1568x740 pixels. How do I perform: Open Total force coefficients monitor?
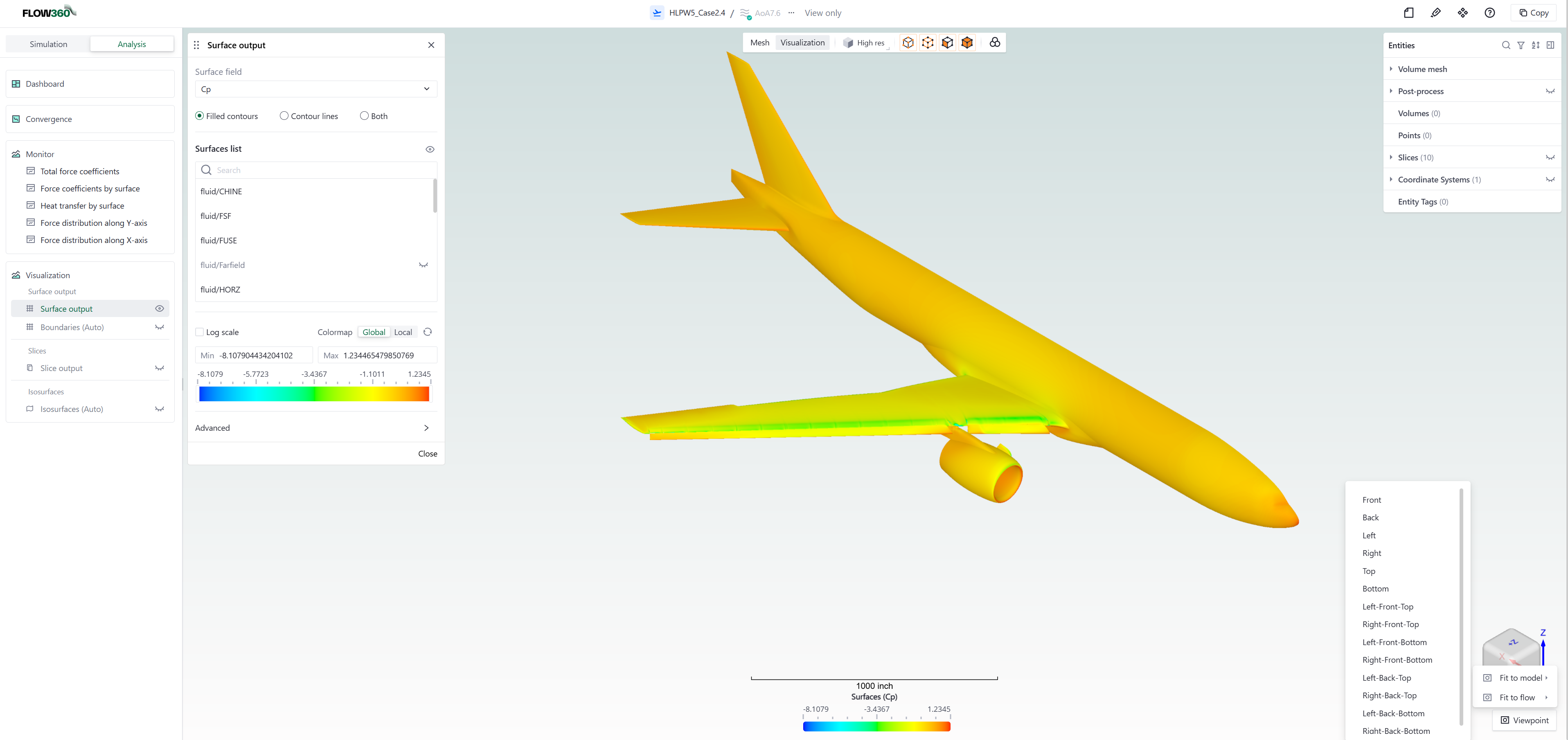[80, 171]
